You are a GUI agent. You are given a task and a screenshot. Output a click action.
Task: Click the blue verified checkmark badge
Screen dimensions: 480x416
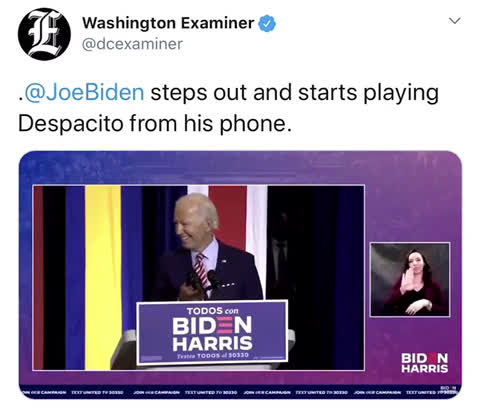click(267, 23)
